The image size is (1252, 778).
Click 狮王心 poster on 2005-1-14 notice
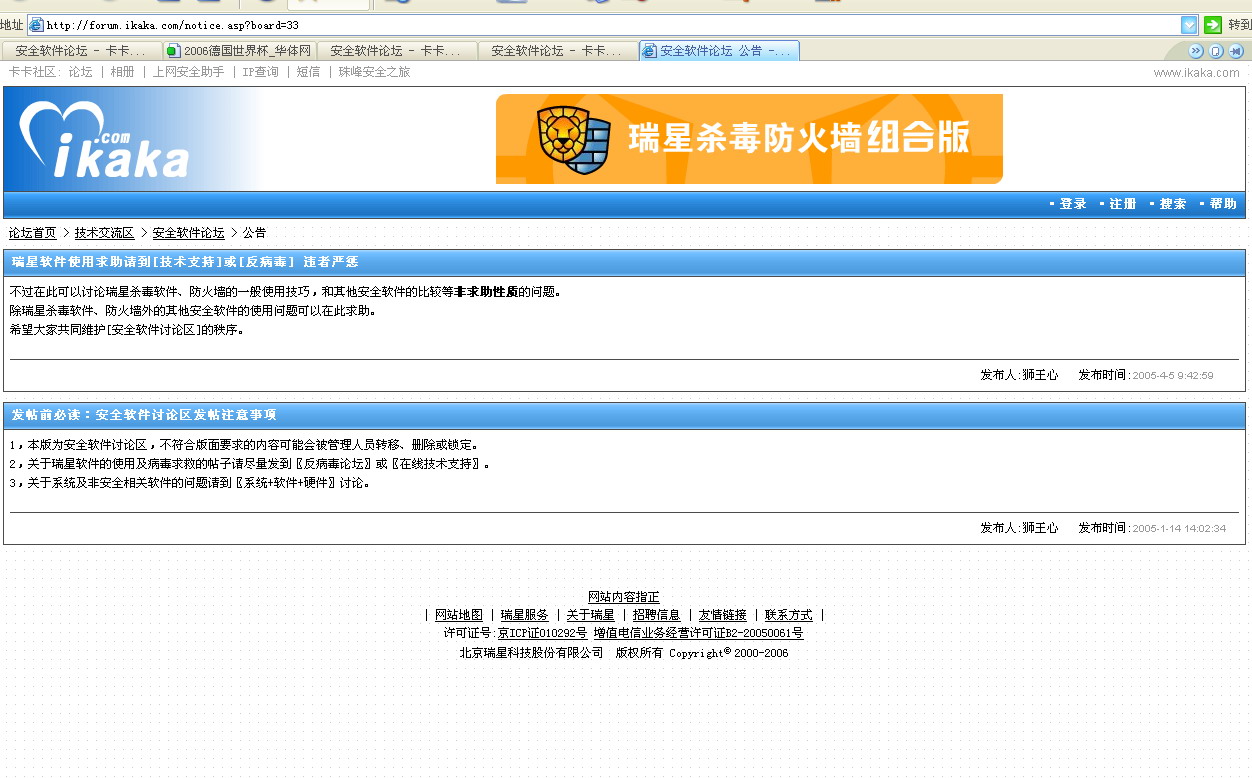point(1040,528)
